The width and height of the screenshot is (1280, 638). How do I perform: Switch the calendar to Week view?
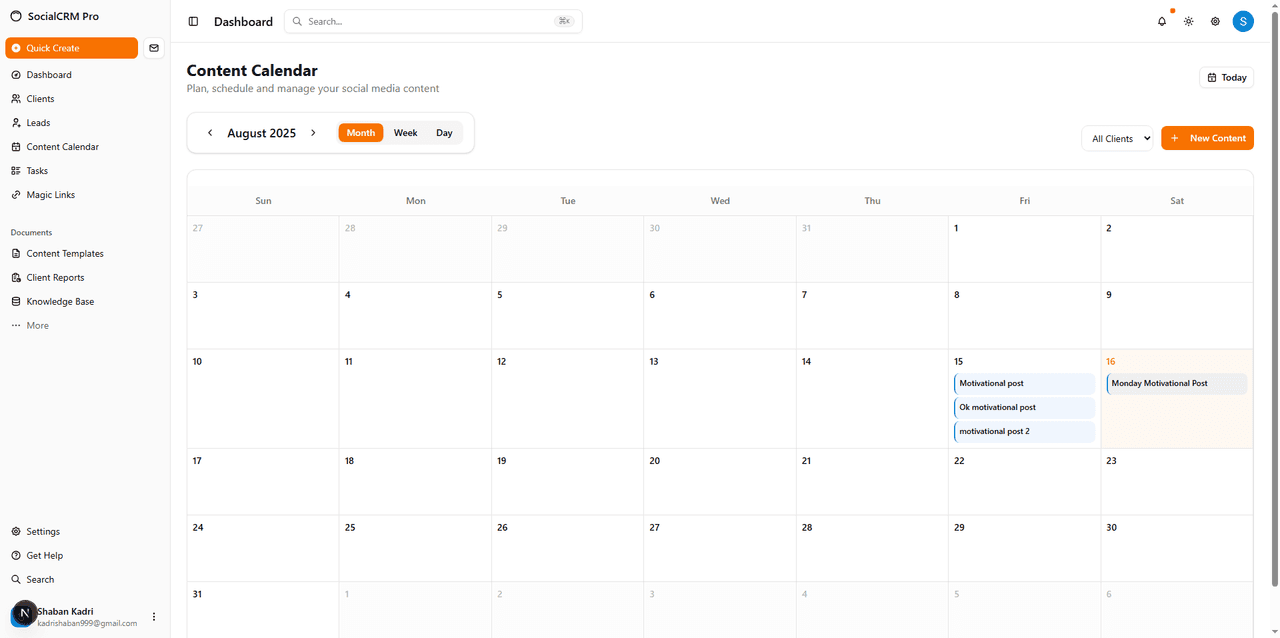click(405, 132)
